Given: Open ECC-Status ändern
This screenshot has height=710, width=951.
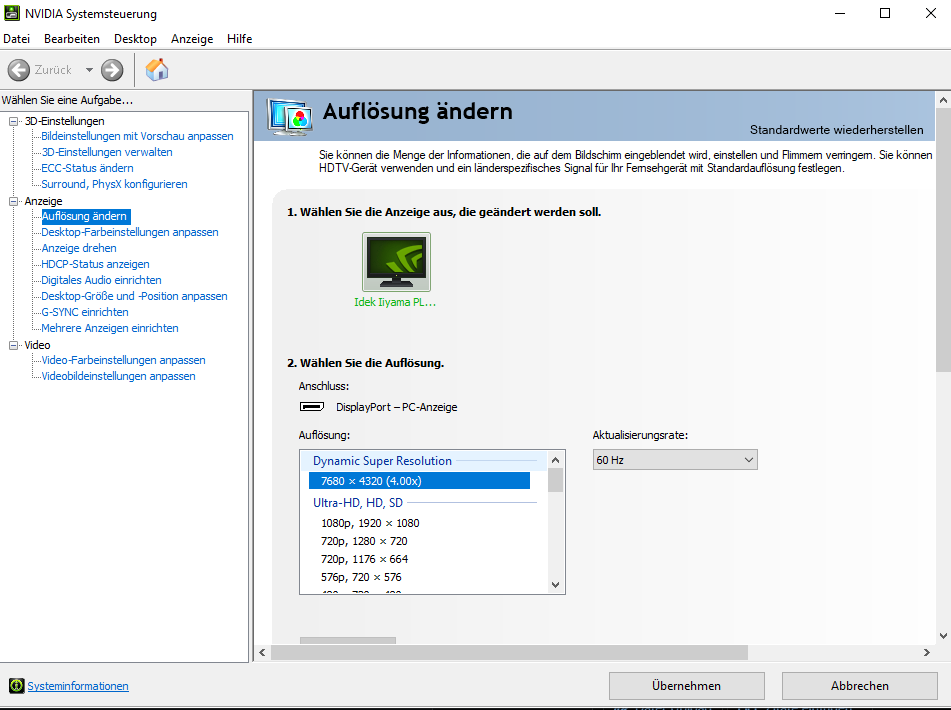Looking at the screenshot, I should click(87, 168).
